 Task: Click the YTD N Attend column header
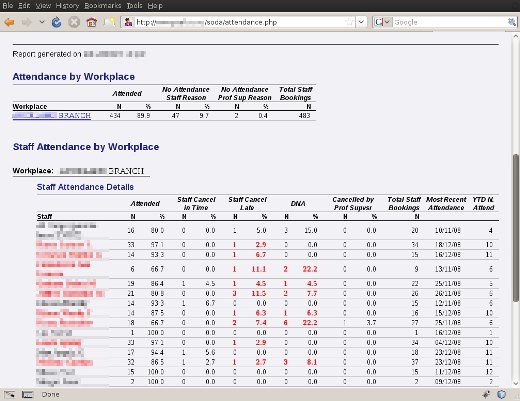pyautogui.click(x=483, y=204)
